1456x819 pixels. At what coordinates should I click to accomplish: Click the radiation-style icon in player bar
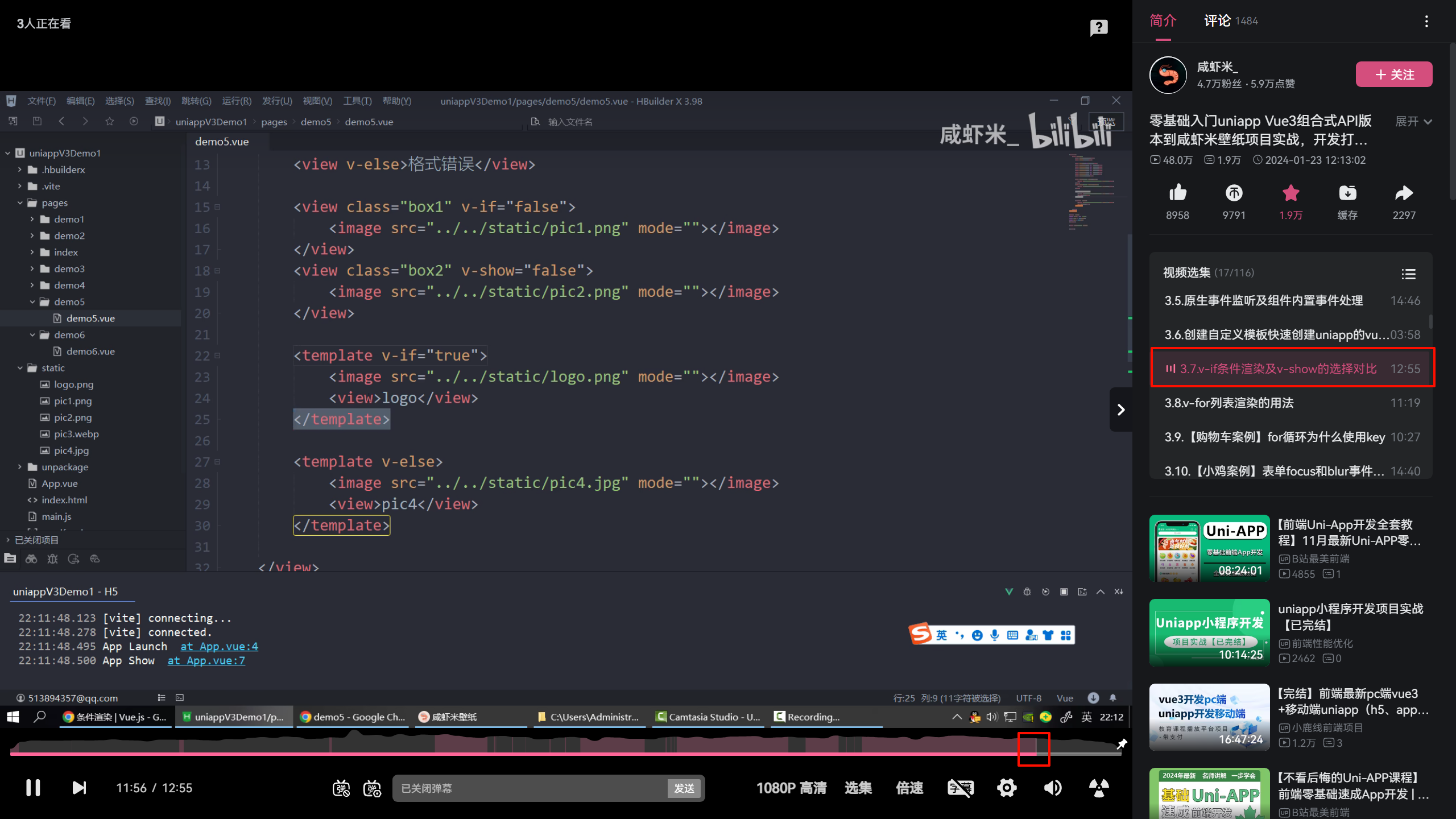point(1099,788)
